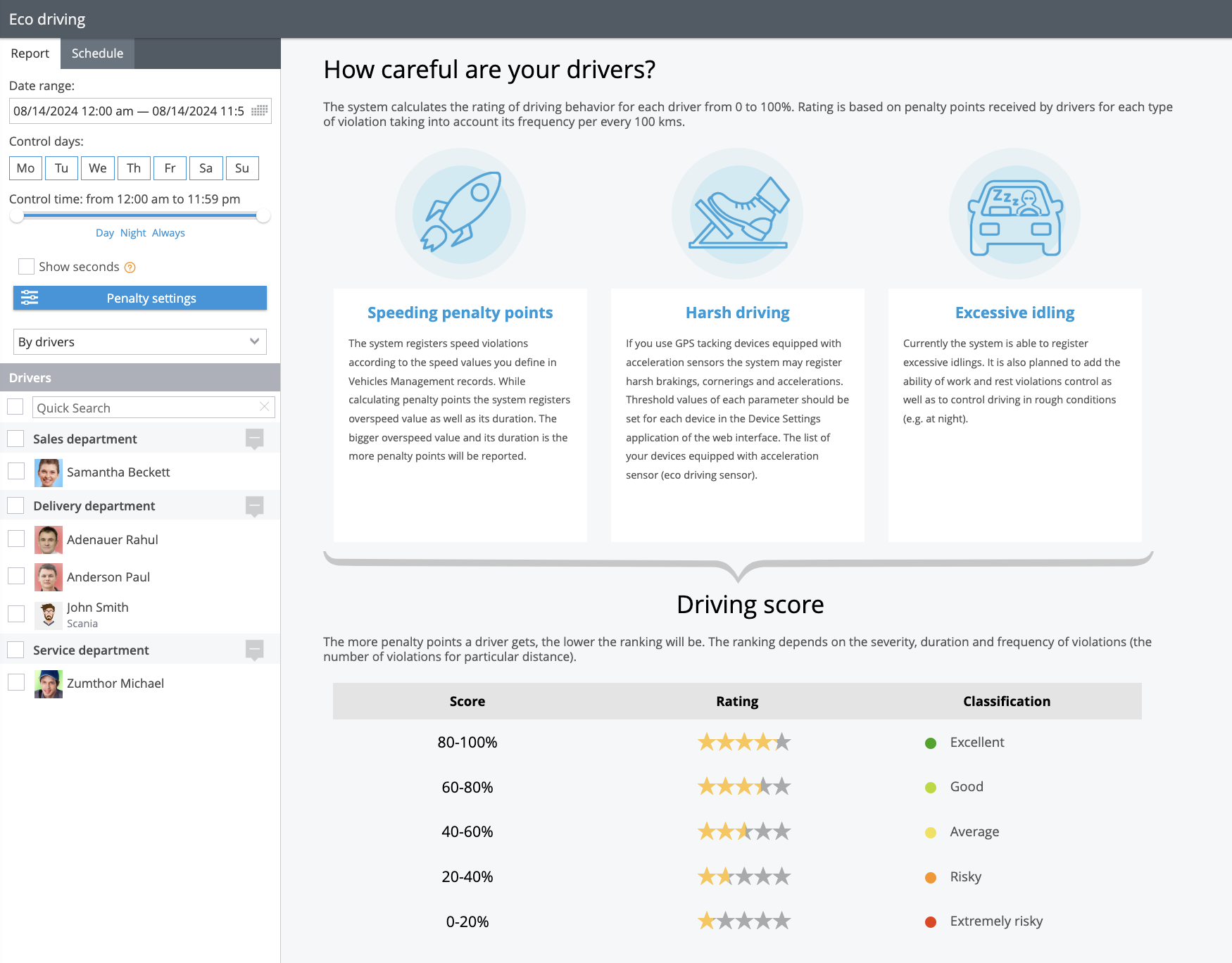This screenshot has height=963, width=1232.
Task: Click the Show seconds help icon
Action: (x=130, y=267)
